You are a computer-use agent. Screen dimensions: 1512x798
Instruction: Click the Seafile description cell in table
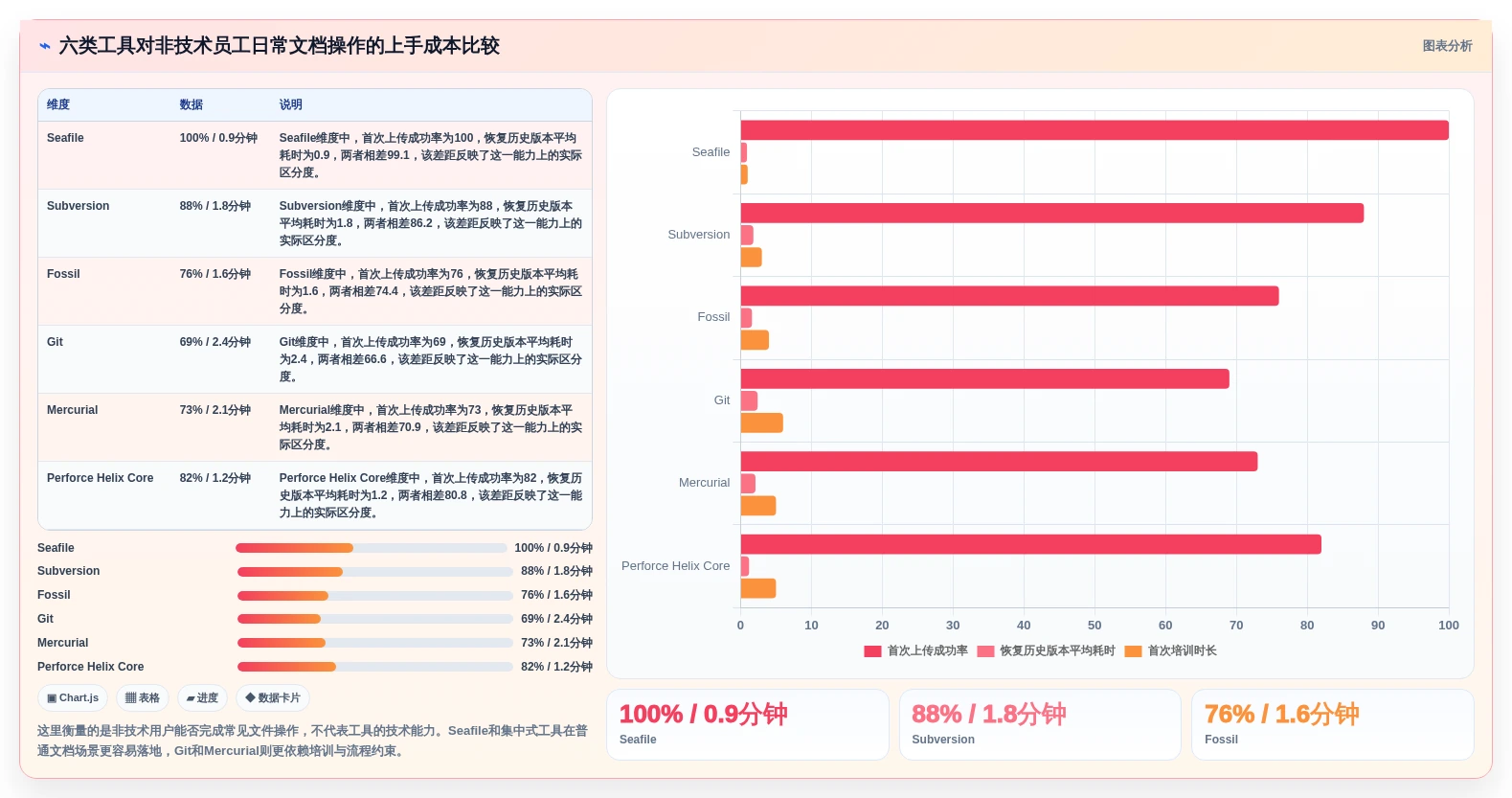click(x=431, y=155)
